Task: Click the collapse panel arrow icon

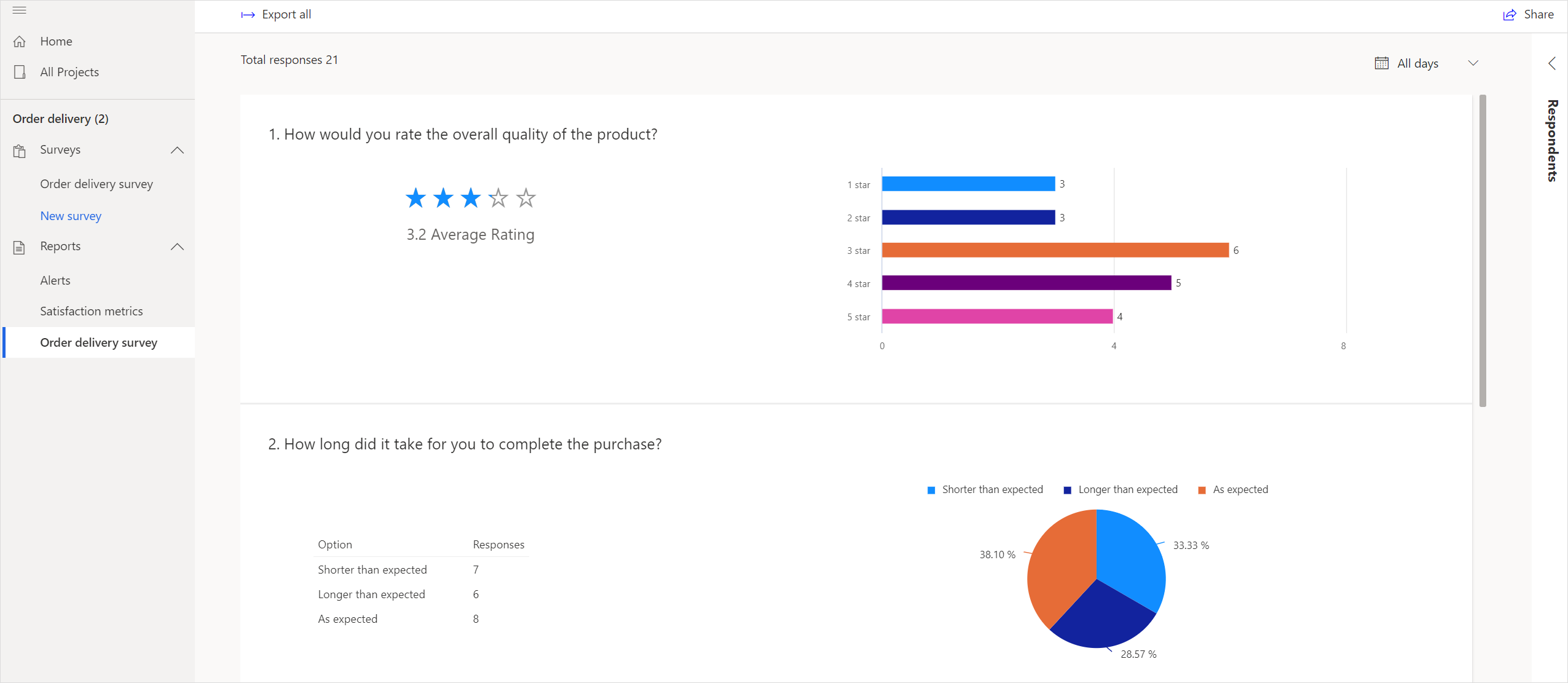Action: click(1550, 62)
